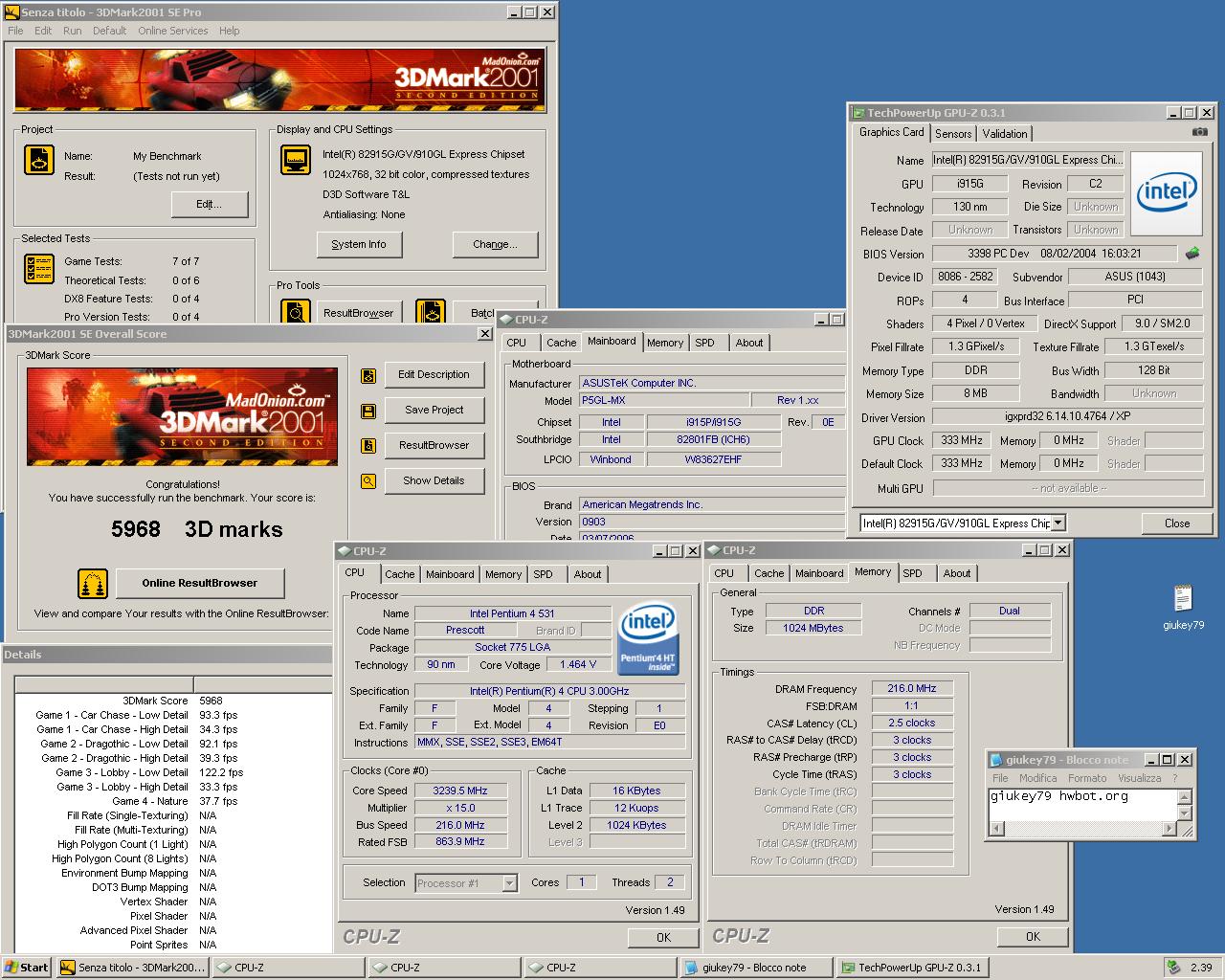The width and height of the screenshot is (1225, 980).
Task: Click the DRAM Frequency value 216.0 MHz
Action: (912, 688)
